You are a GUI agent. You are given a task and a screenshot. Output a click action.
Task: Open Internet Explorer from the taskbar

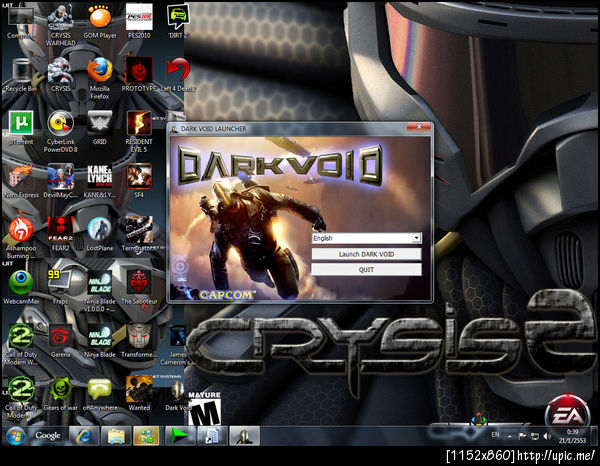84,436
